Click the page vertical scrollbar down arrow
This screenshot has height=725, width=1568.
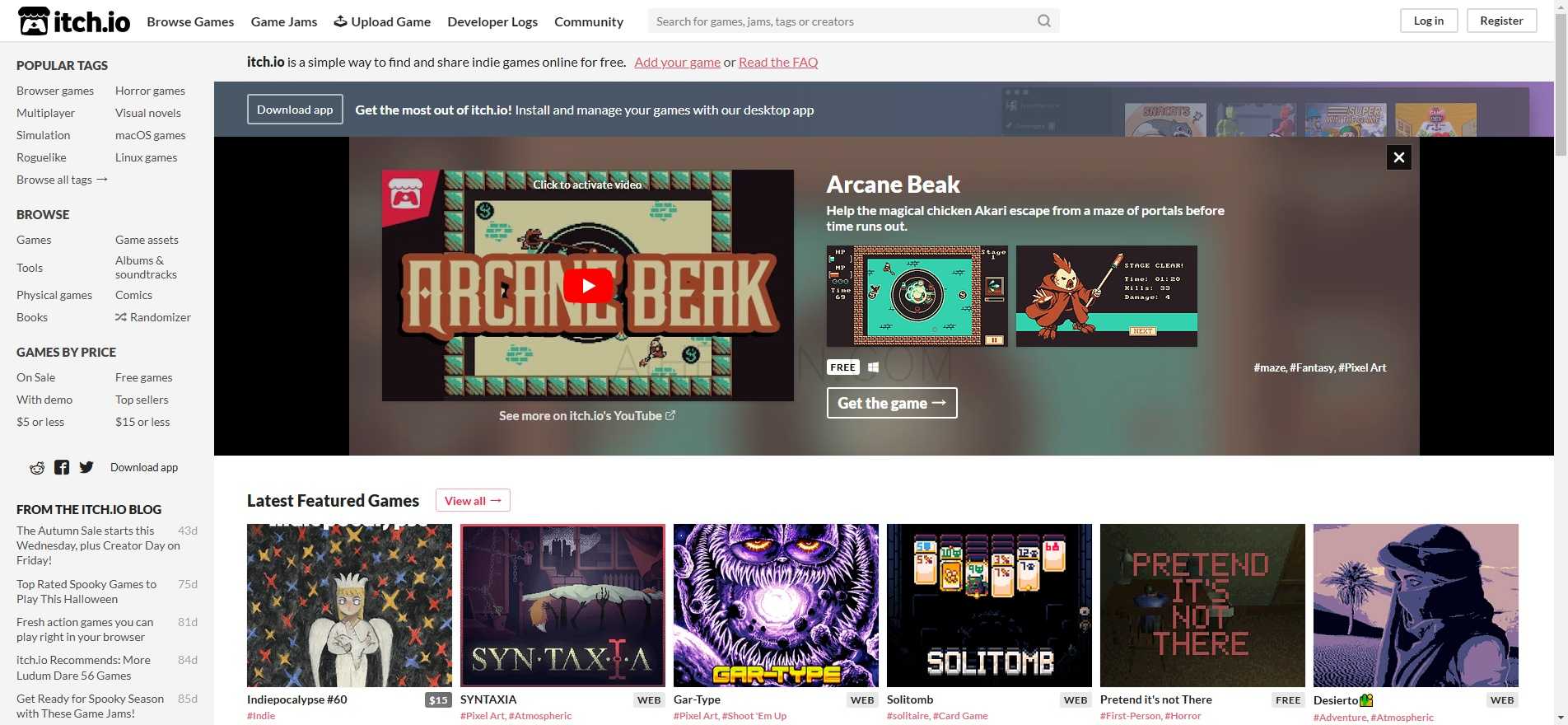tap(1561, 718)
